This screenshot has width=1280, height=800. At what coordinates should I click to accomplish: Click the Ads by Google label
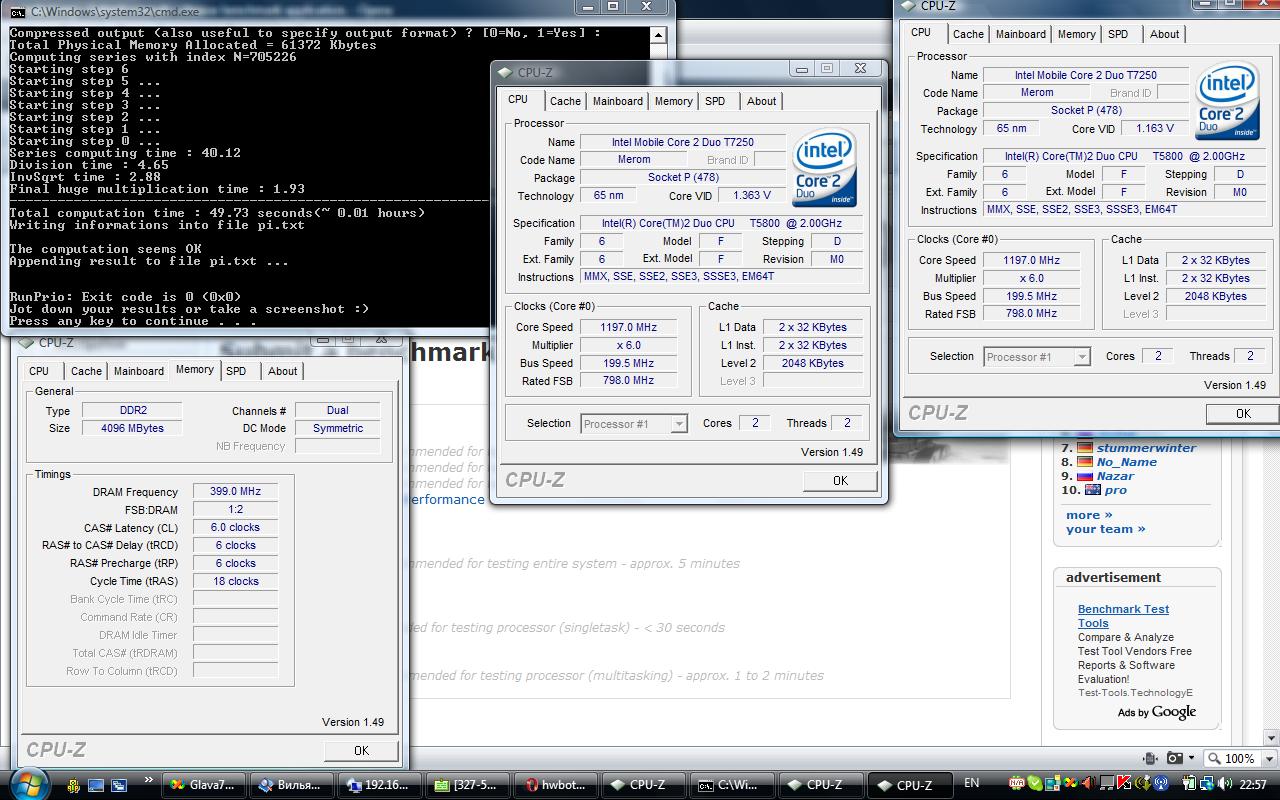tap(1156, 712)
